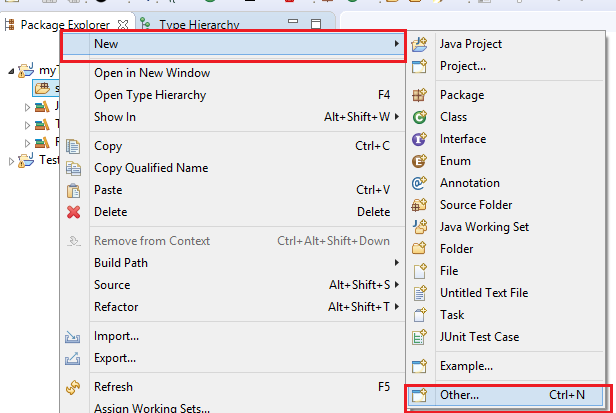Viewport: 616px width, 413px height.
Task: Click the Java Project icon in submenu
Action: [420, 44]
